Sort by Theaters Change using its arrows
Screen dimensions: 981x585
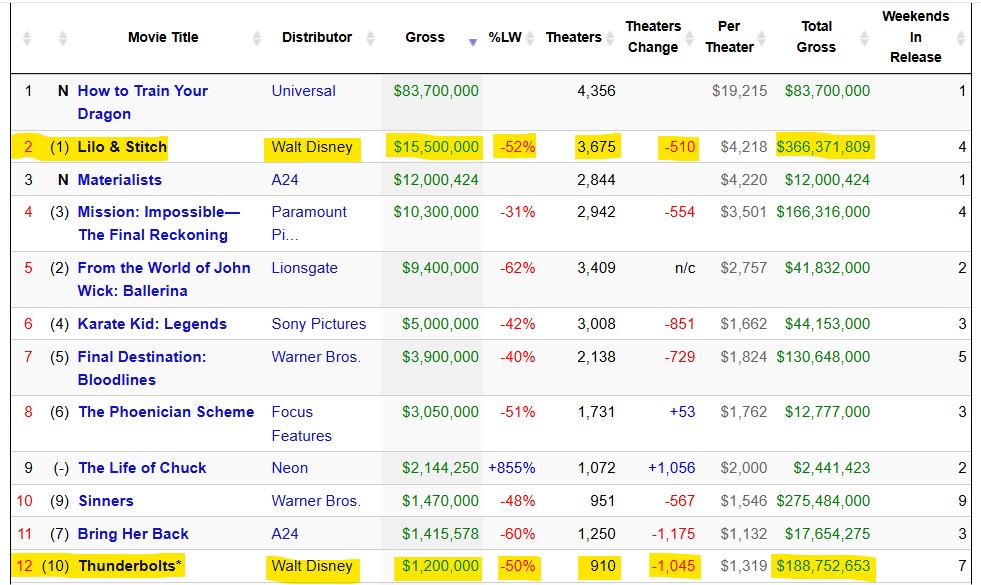point(689,38)
